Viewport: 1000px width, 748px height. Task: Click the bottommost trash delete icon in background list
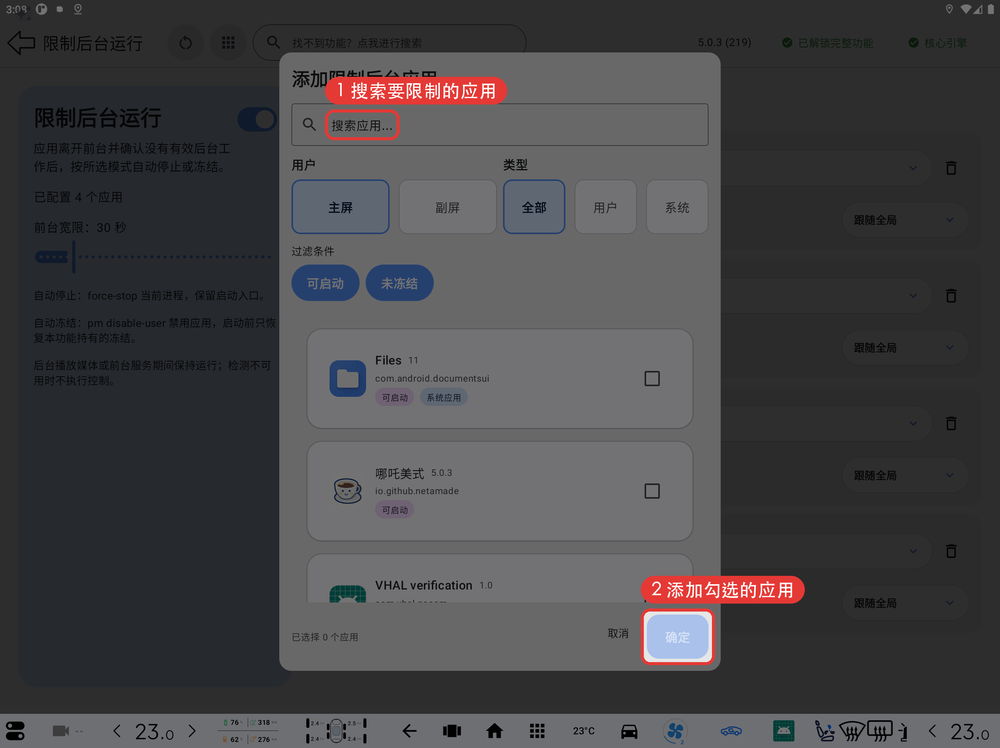pos(951,550)
